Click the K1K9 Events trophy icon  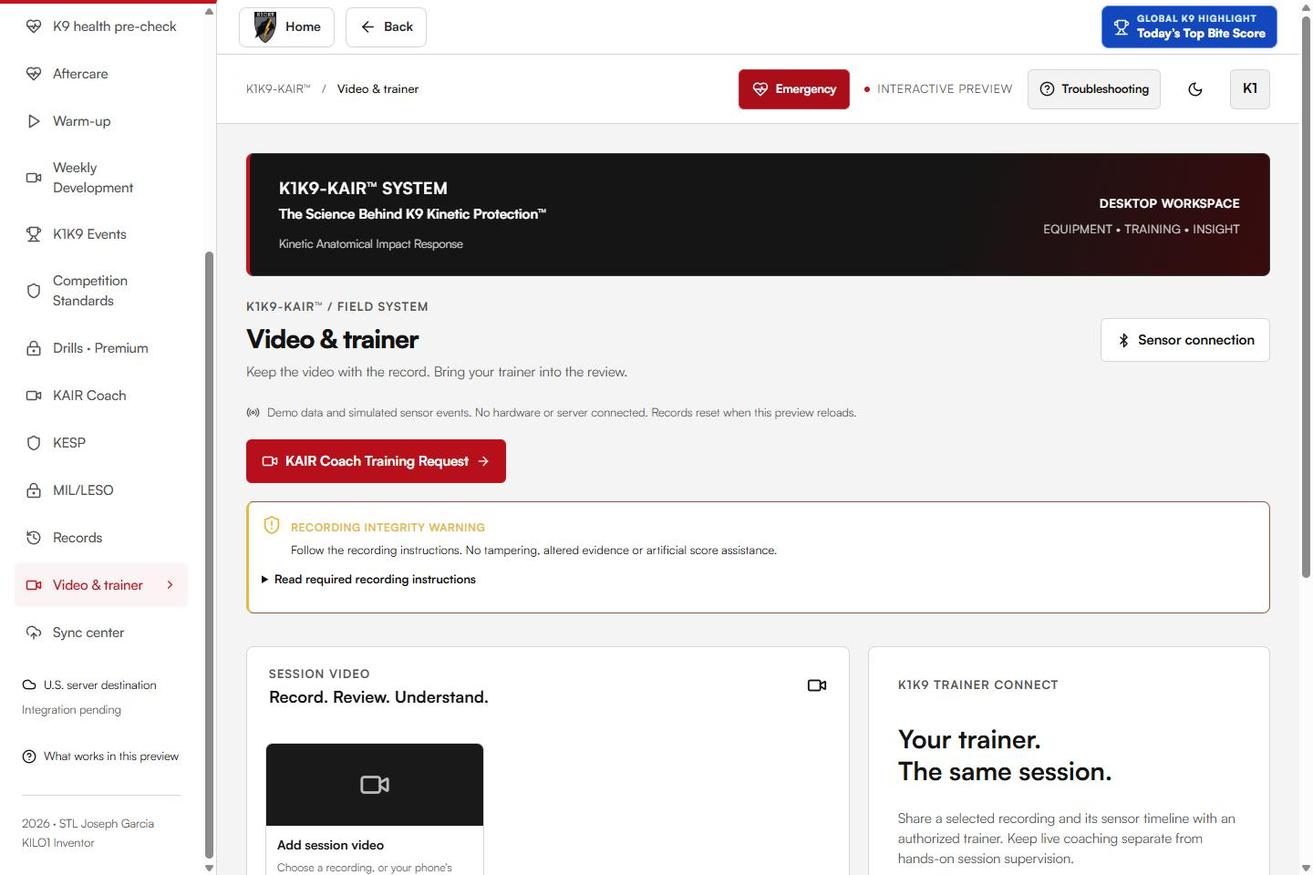pos(34,234)
